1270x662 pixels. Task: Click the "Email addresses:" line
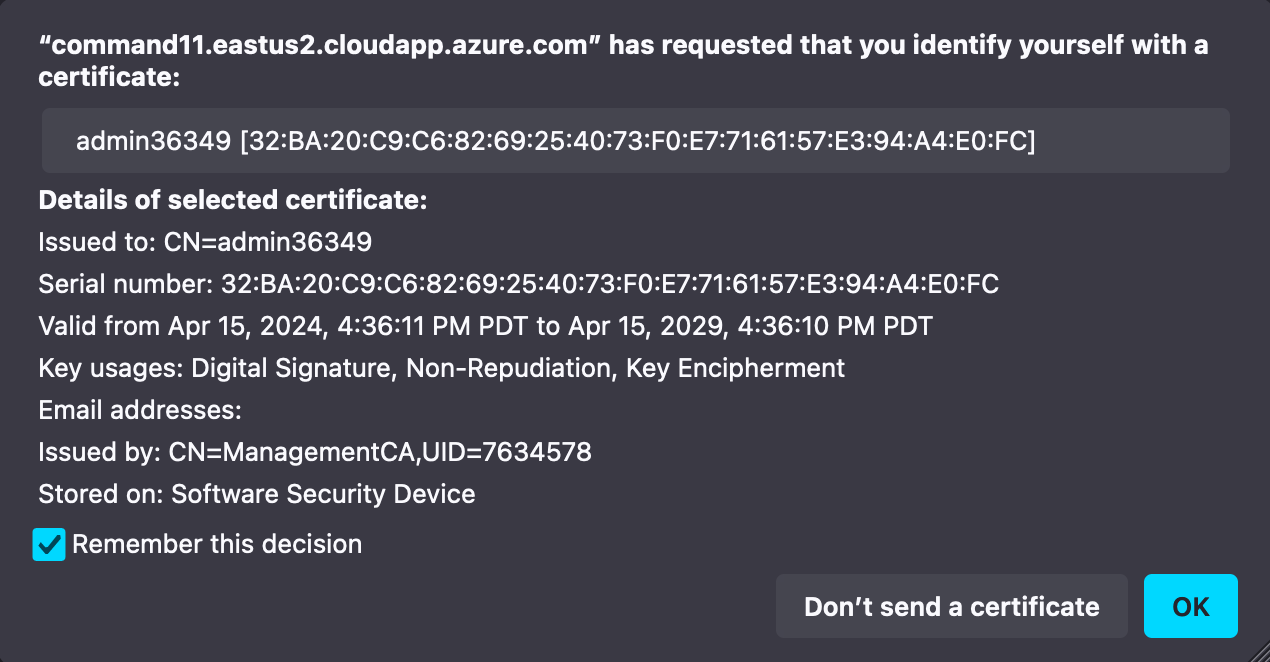click(x=140, y=410)
